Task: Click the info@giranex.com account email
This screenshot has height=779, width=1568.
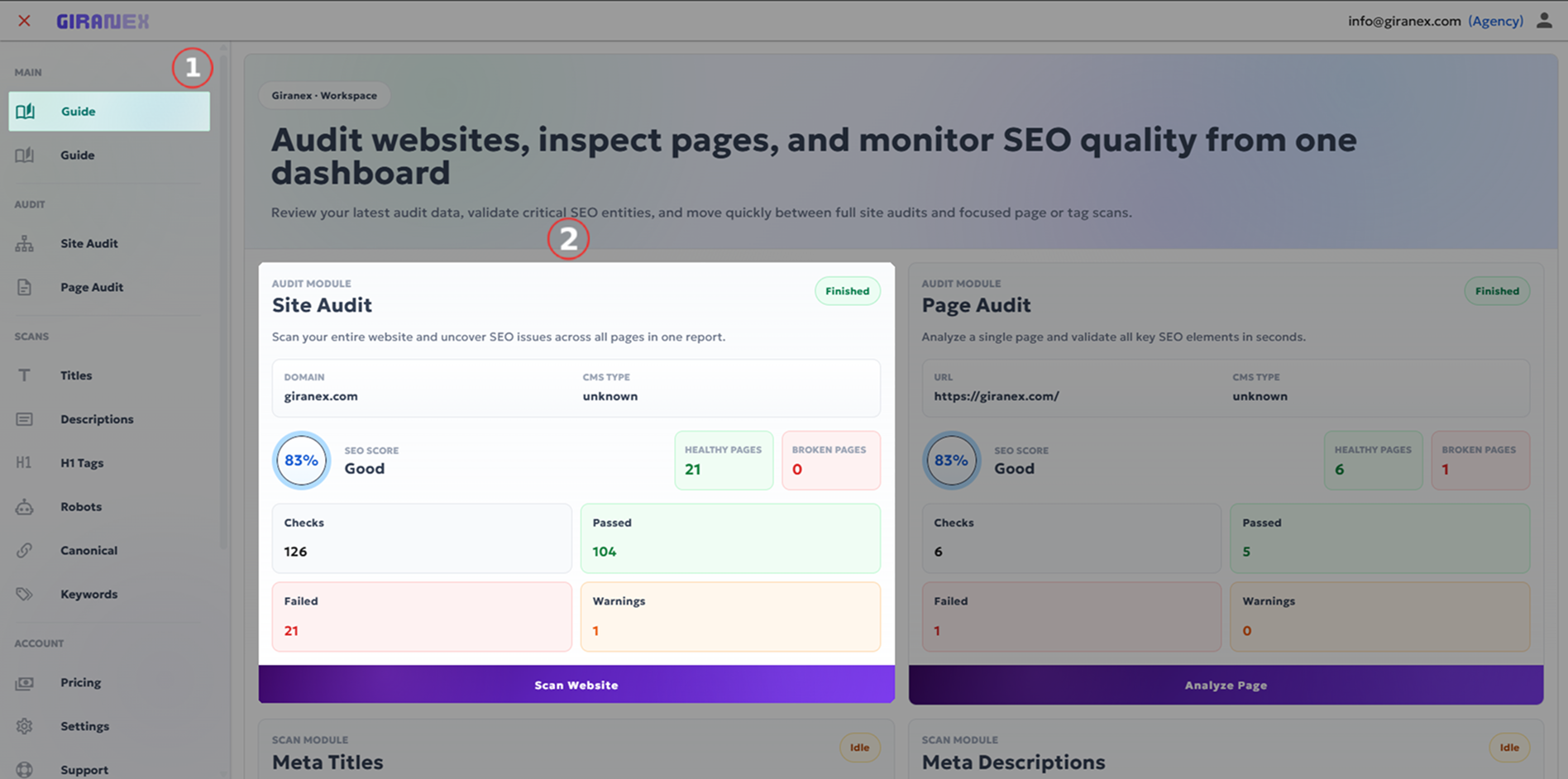Action: 1404,22
